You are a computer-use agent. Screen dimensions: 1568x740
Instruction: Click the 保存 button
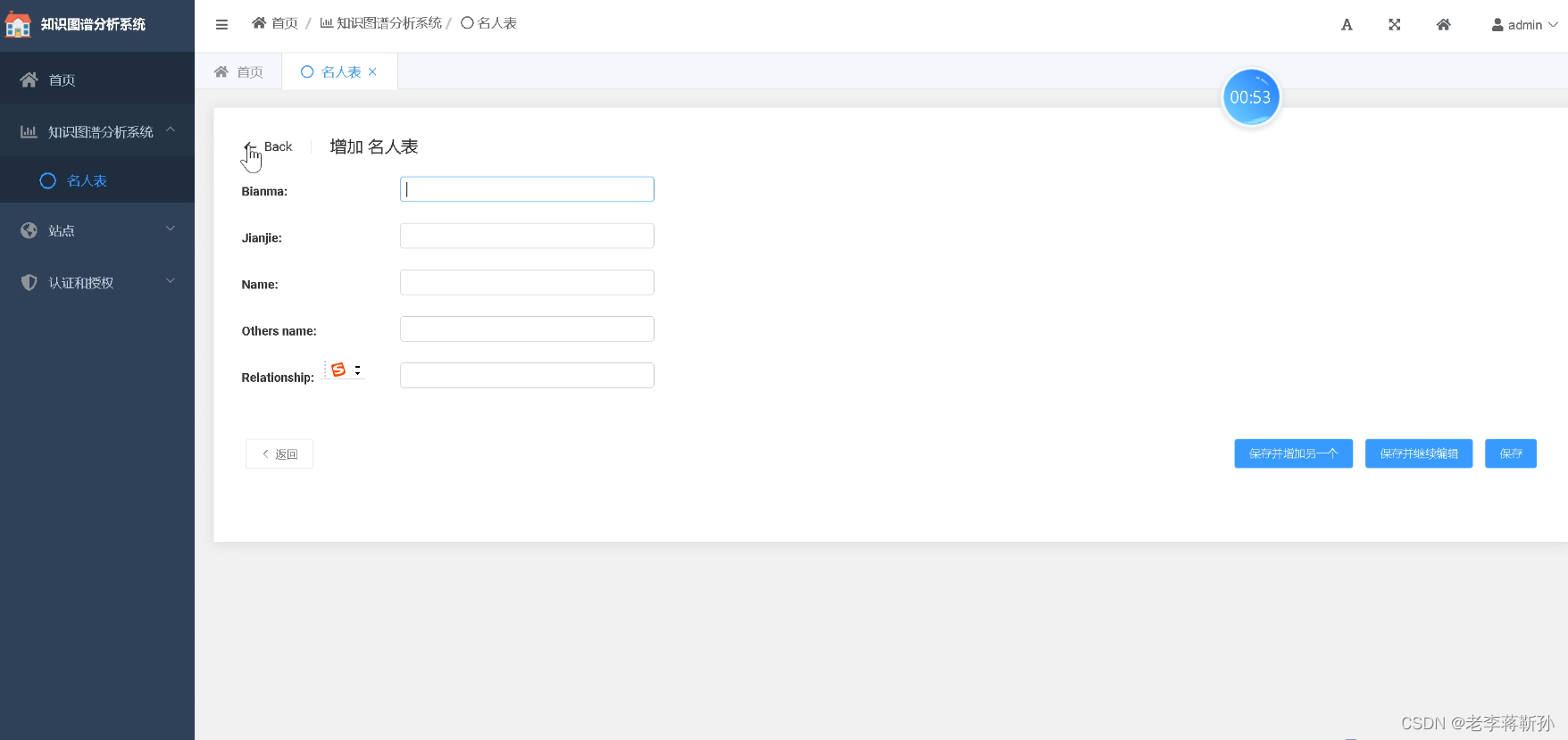coord(1511,453)
